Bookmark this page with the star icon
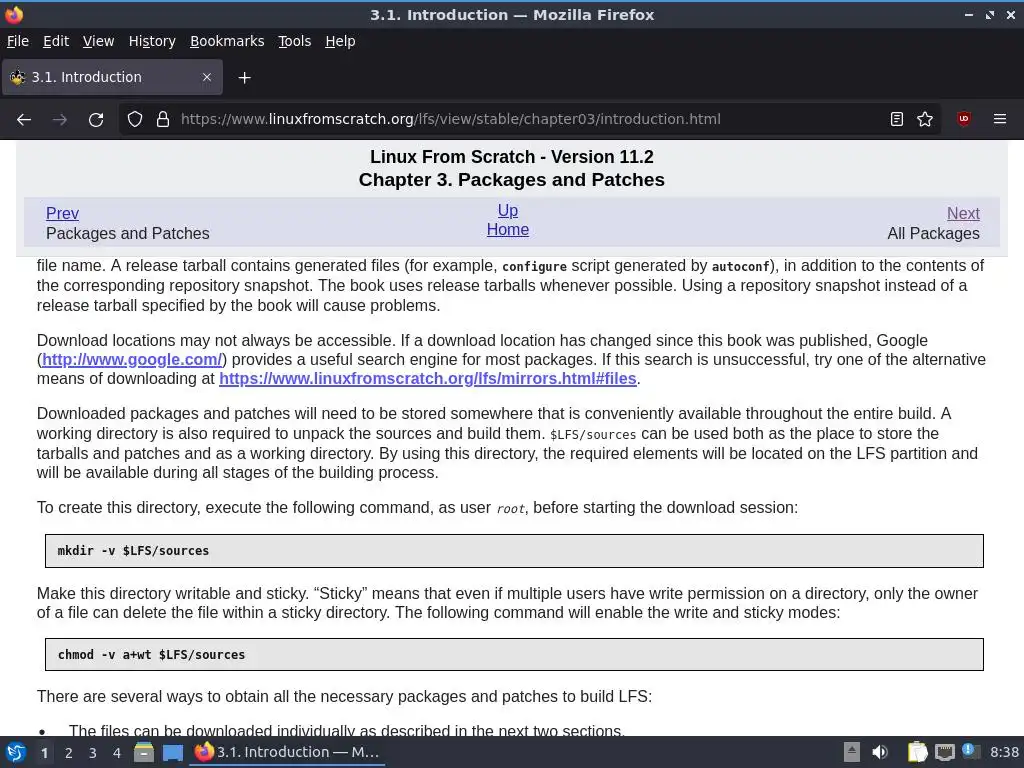Viewport: 1024px width, 768px height. (x=925, y=119)
